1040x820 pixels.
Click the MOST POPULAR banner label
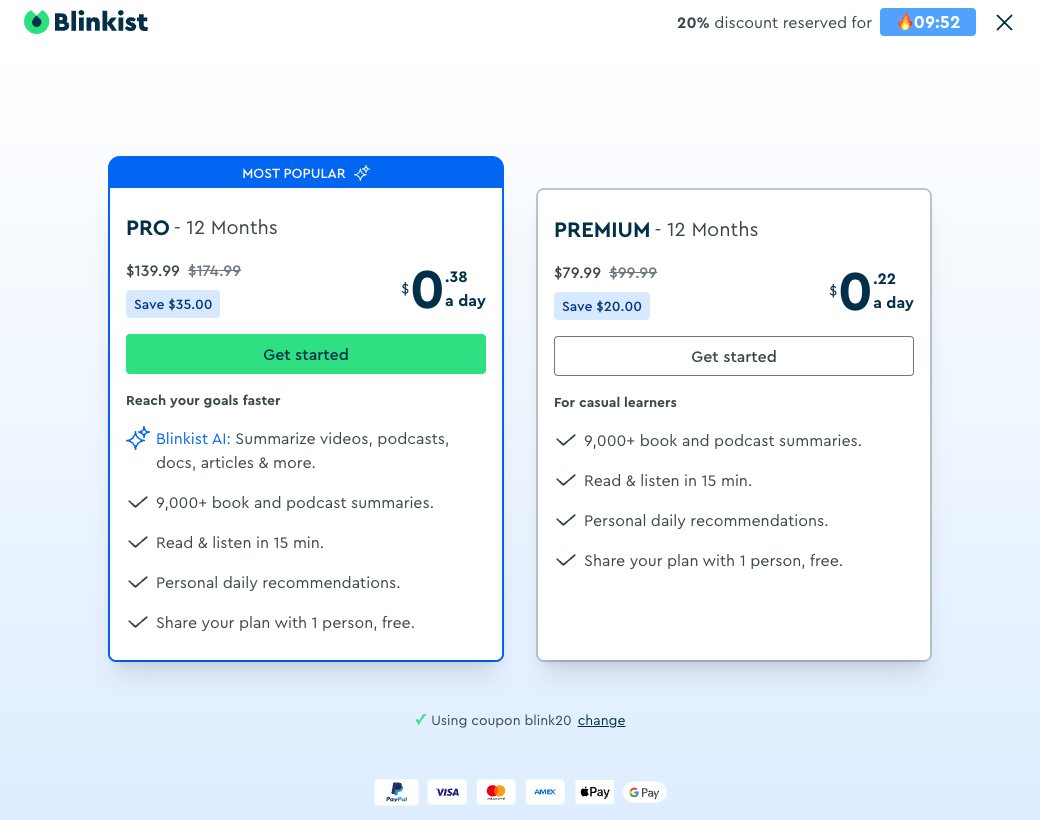point(294,173)
